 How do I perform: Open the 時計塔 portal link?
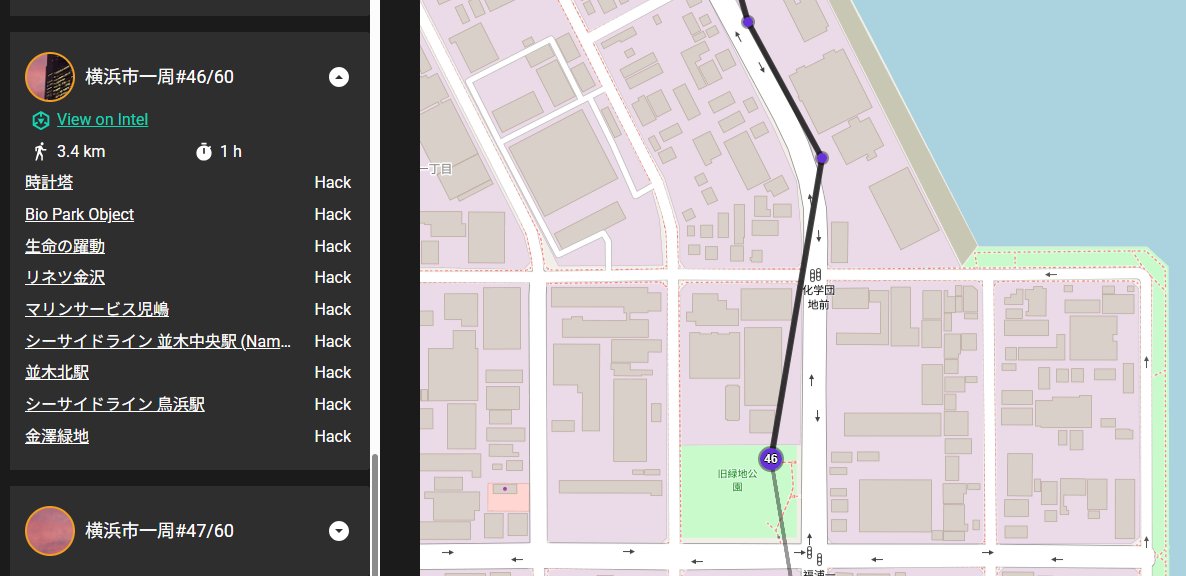[48, 182]
